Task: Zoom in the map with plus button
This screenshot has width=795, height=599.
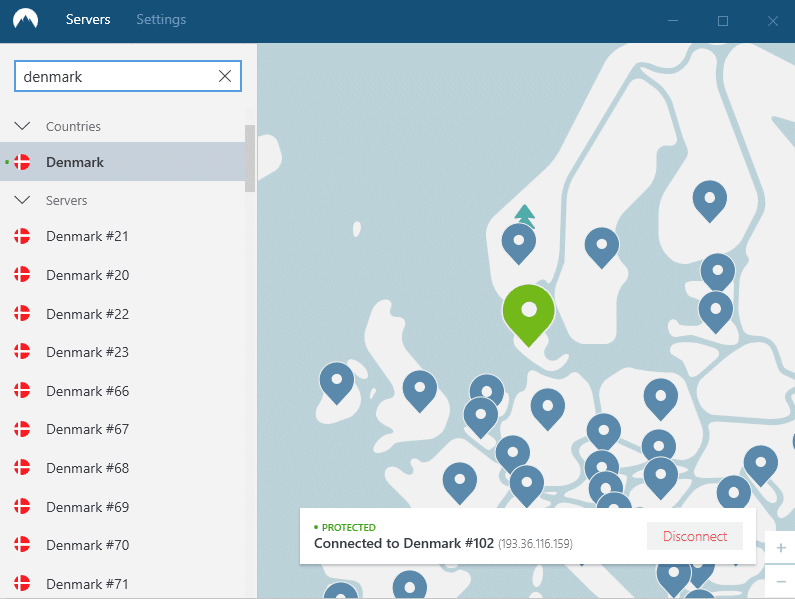Action: click(781, 548)
